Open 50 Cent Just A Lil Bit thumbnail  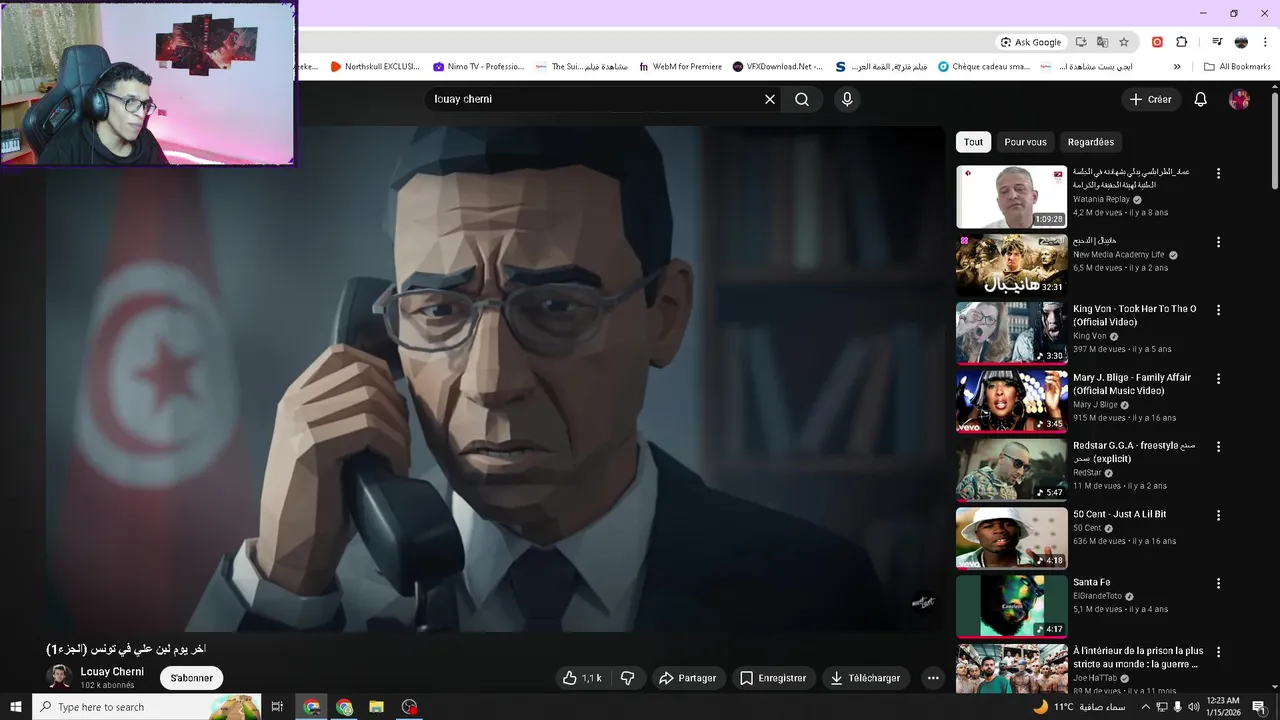pos(1011,538)
